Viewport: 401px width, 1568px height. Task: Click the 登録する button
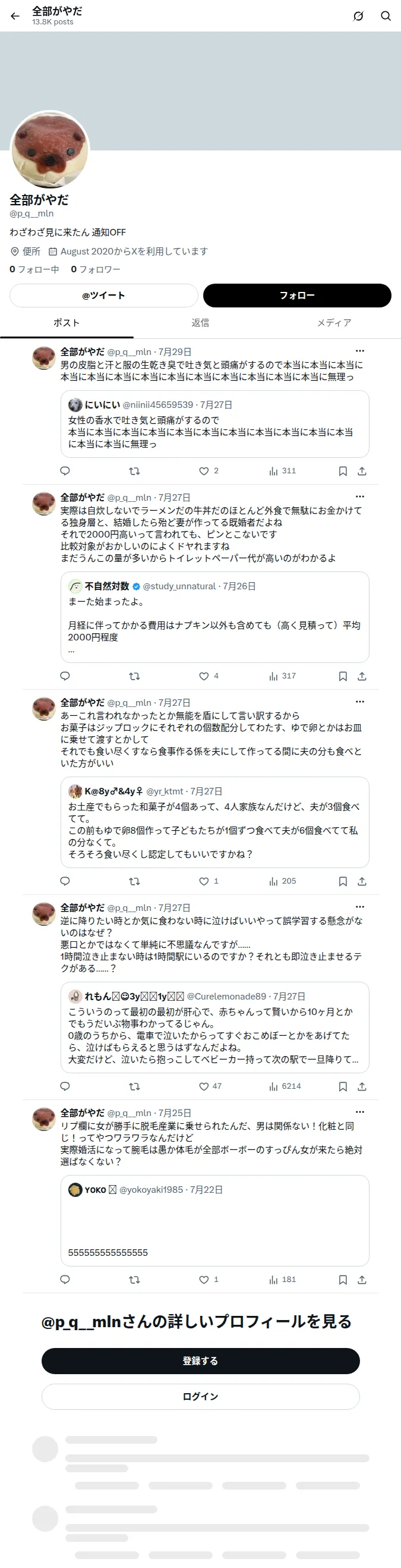(200, 1360)
